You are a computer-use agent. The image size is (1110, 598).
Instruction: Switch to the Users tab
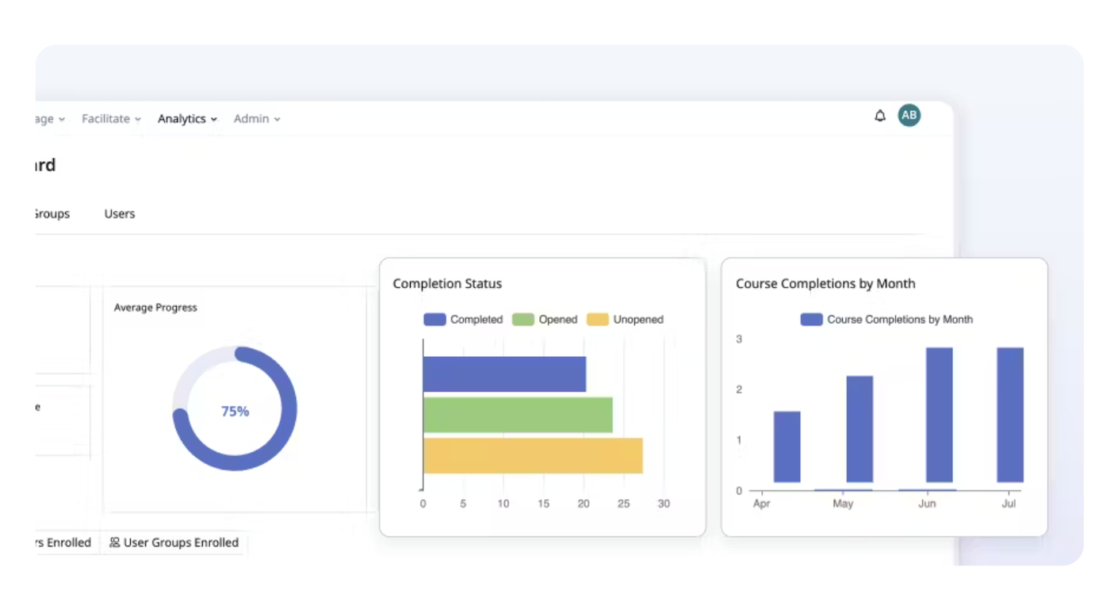119,213
